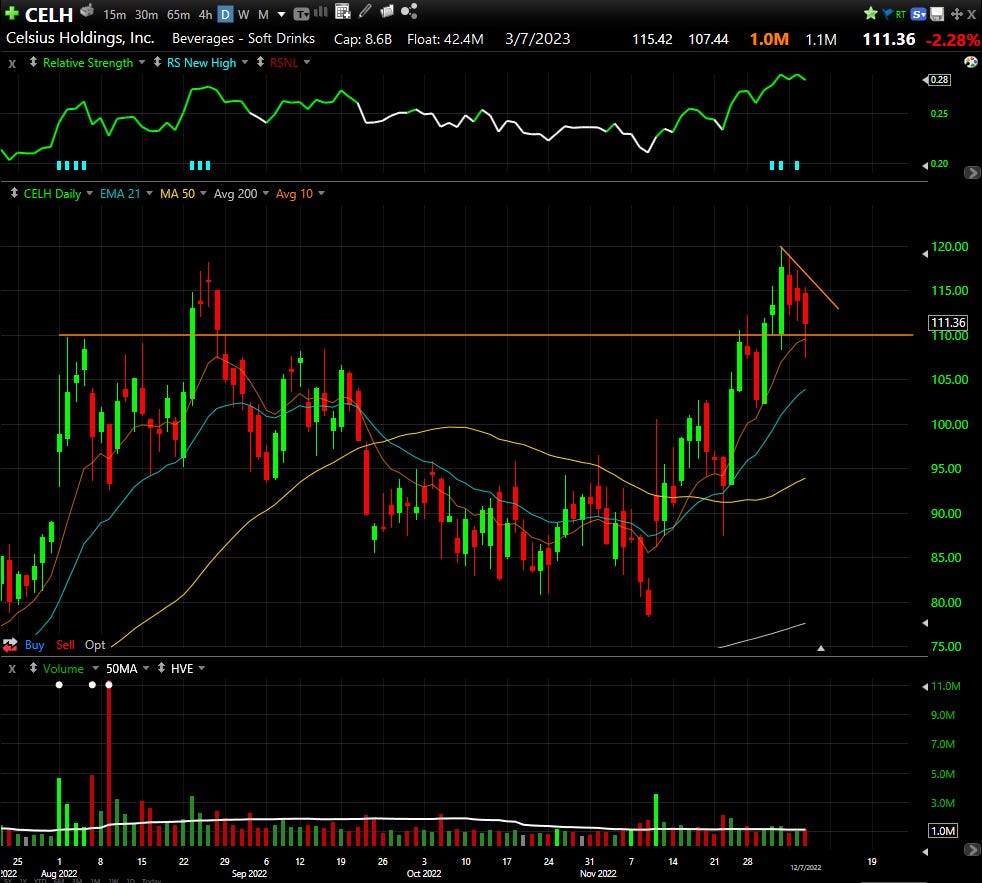Expand the HVE dropdown arrow

pyautogui.click(x=202, y=668)
